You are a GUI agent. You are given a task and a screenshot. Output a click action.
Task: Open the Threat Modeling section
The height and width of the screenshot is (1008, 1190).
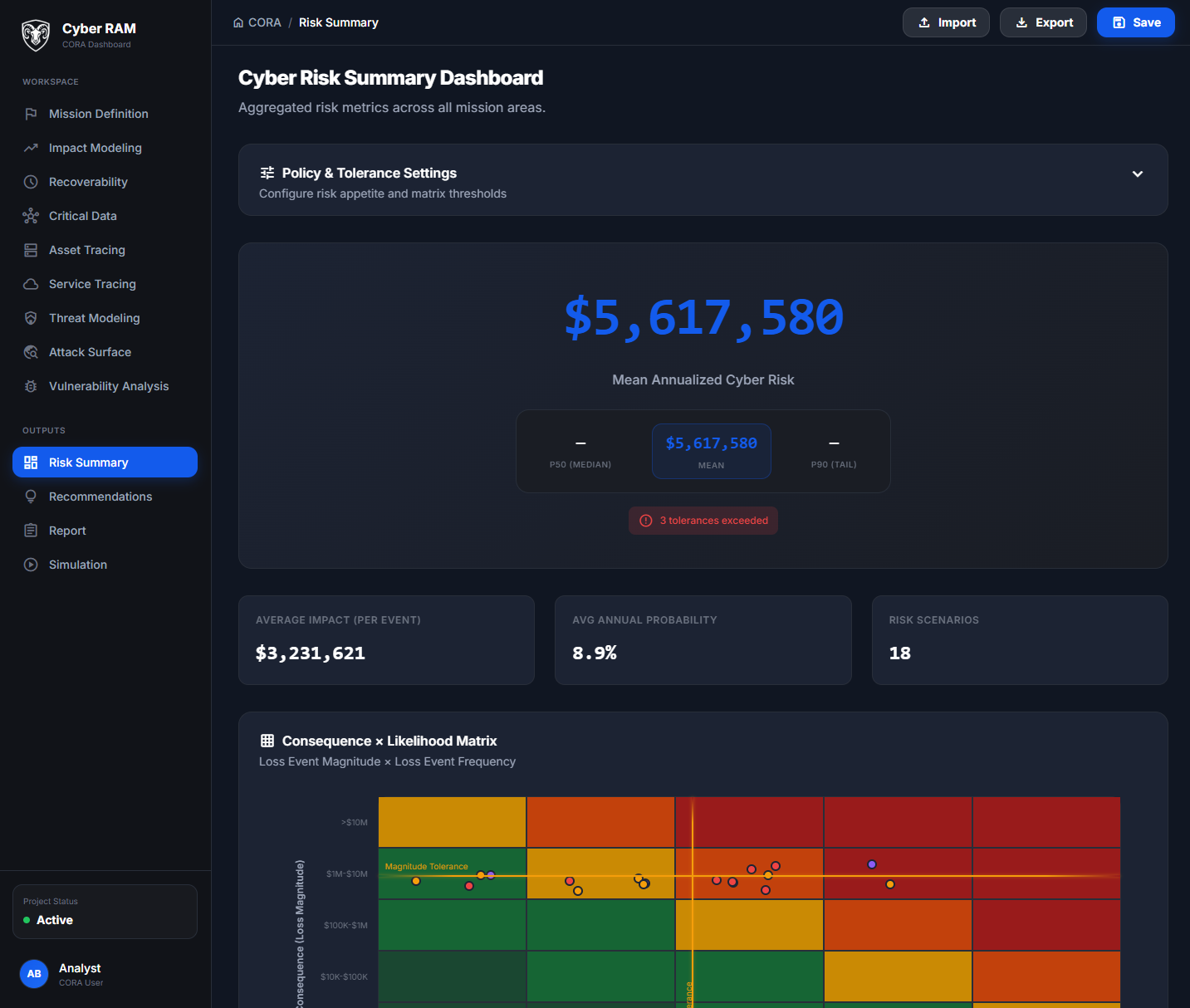[x=94, y=318]
